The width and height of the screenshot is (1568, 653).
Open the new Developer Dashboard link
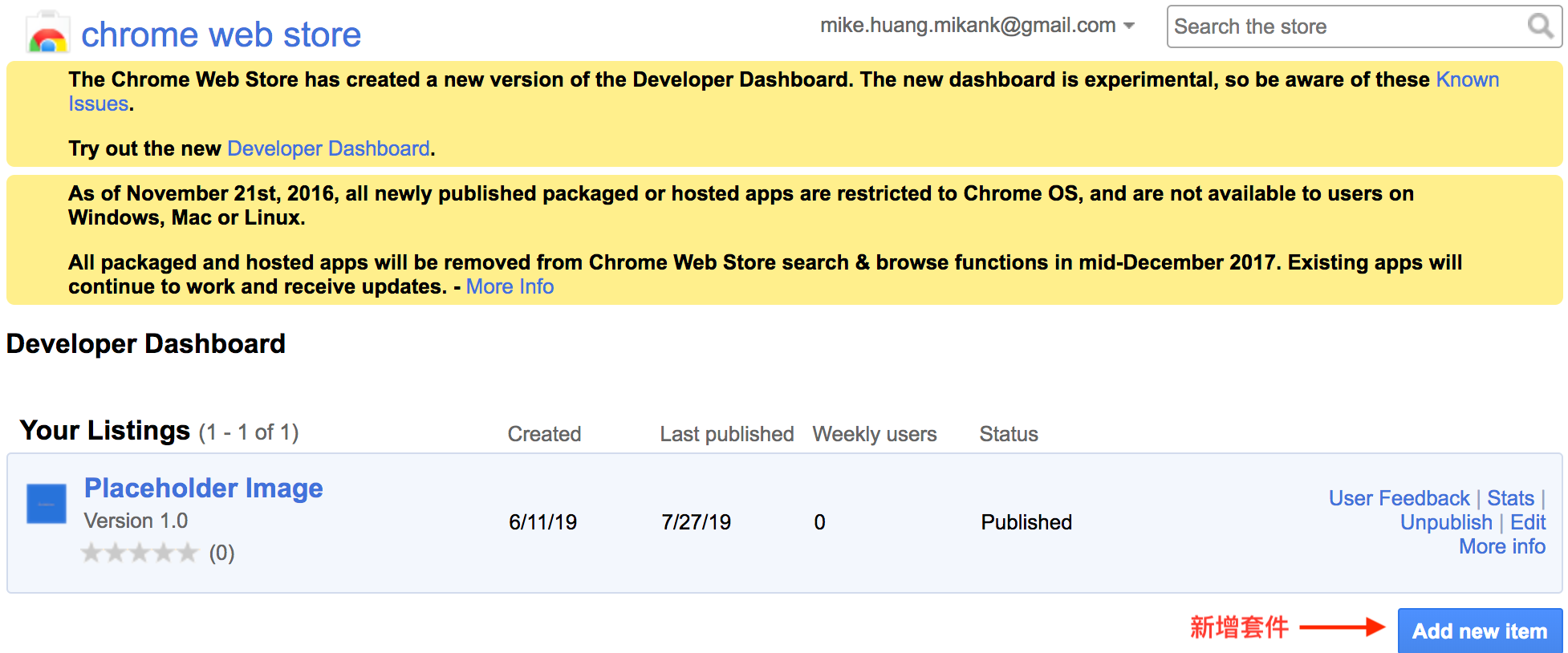tap(328, 148)
